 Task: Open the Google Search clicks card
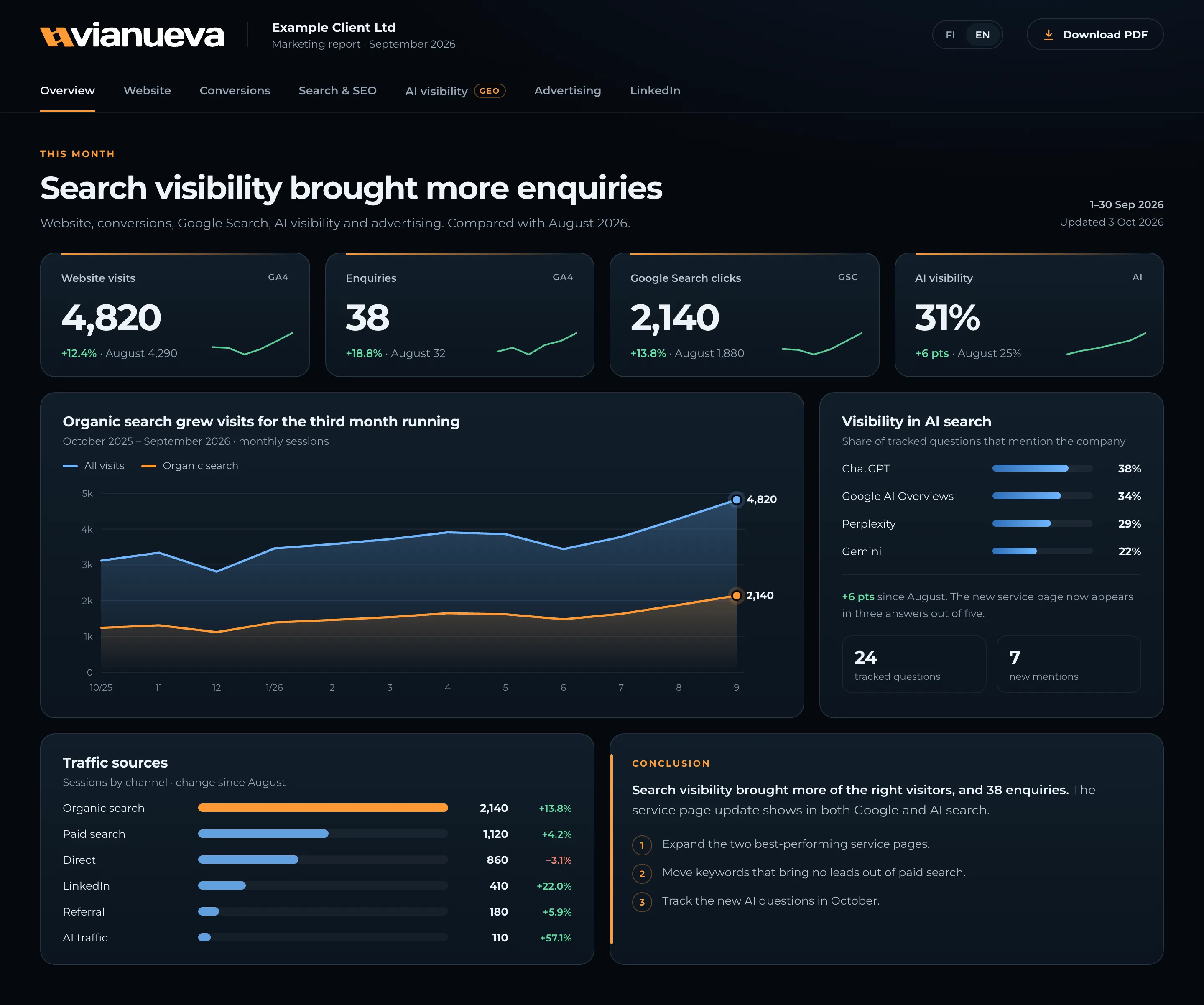tap(744, 315)
